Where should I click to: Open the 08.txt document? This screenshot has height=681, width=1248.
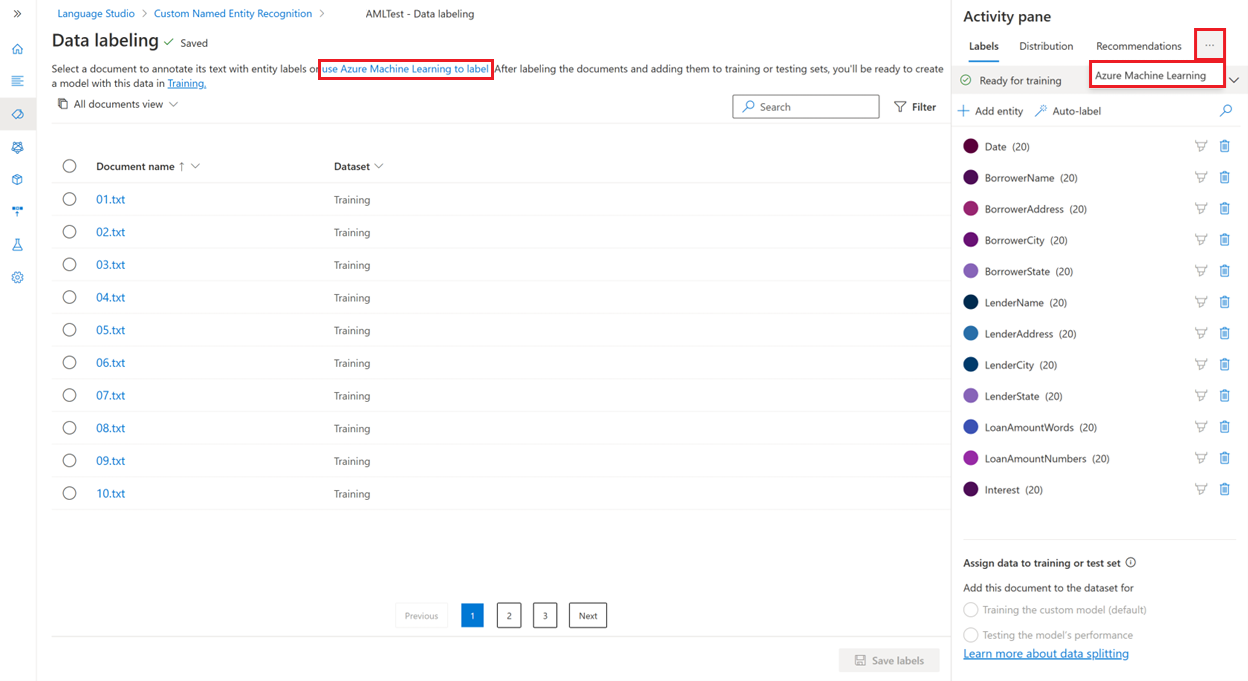(x=110, y=428)
